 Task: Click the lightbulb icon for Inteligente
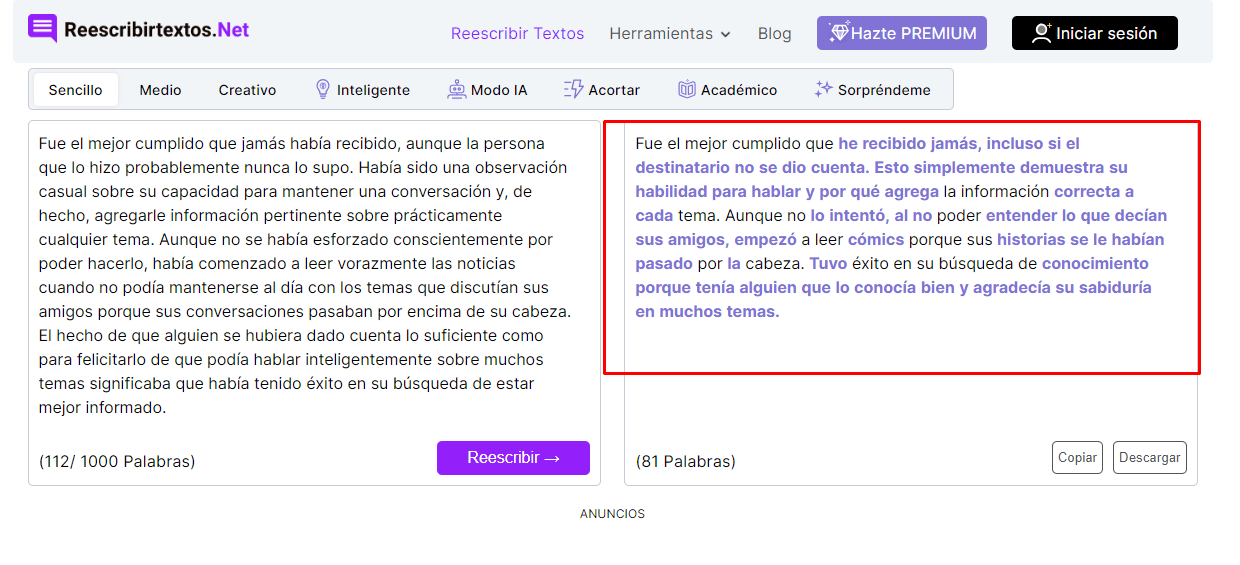tap(323, 89)
